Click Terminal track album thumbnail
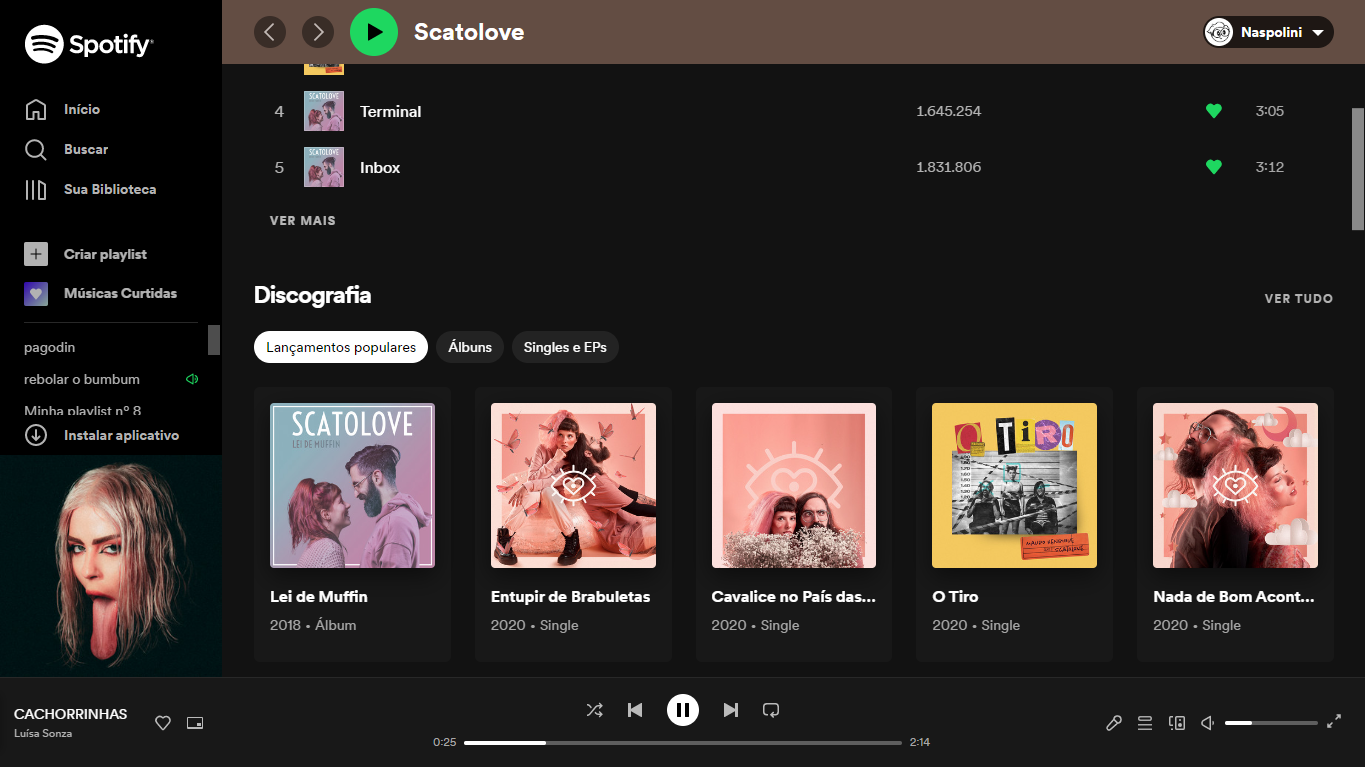The width and height of the screenshot is (1365, 767). 324,111
